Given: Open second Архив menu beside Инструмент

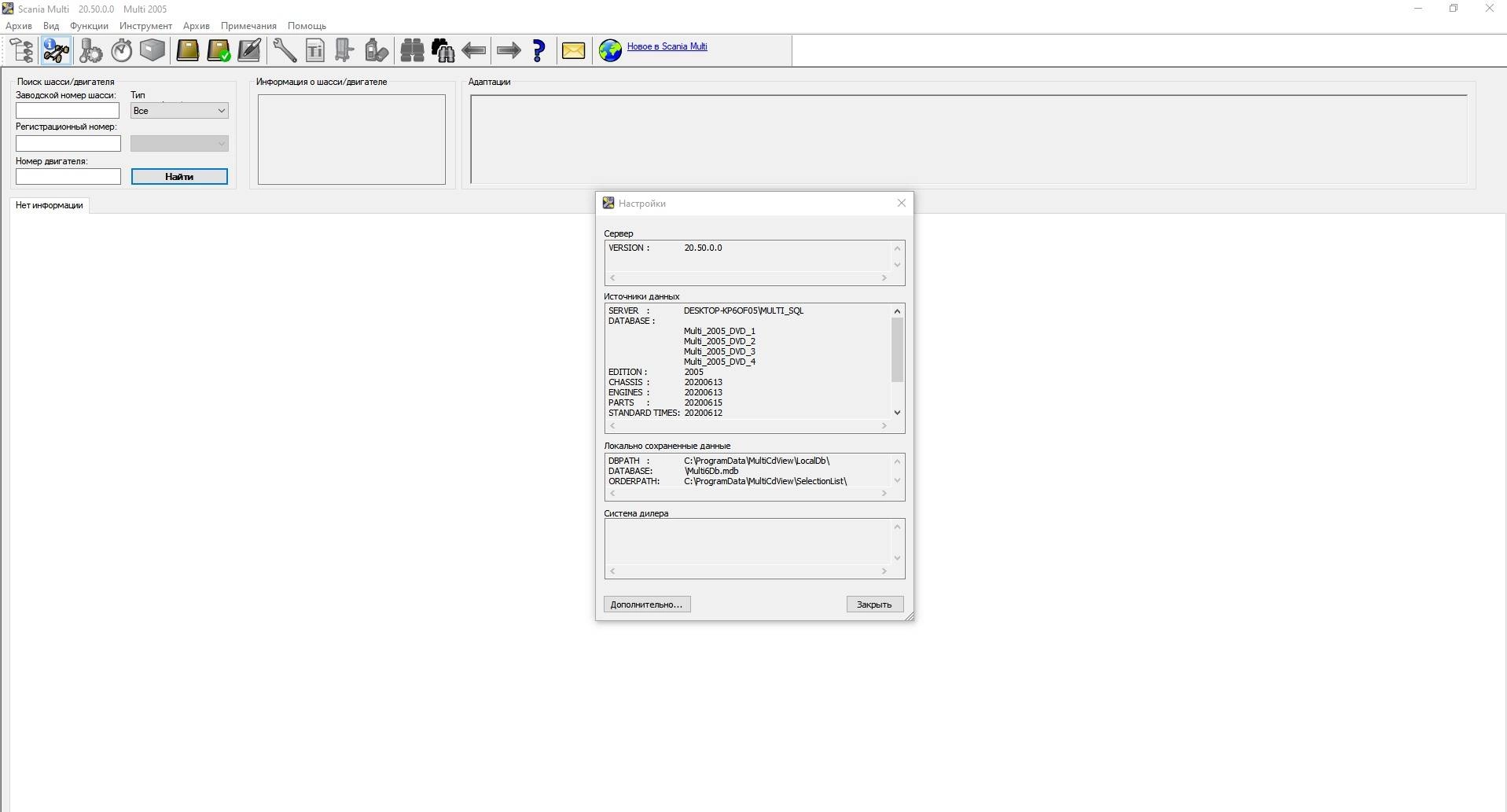Looking at the screenshot, I should (x=197, y=26).
